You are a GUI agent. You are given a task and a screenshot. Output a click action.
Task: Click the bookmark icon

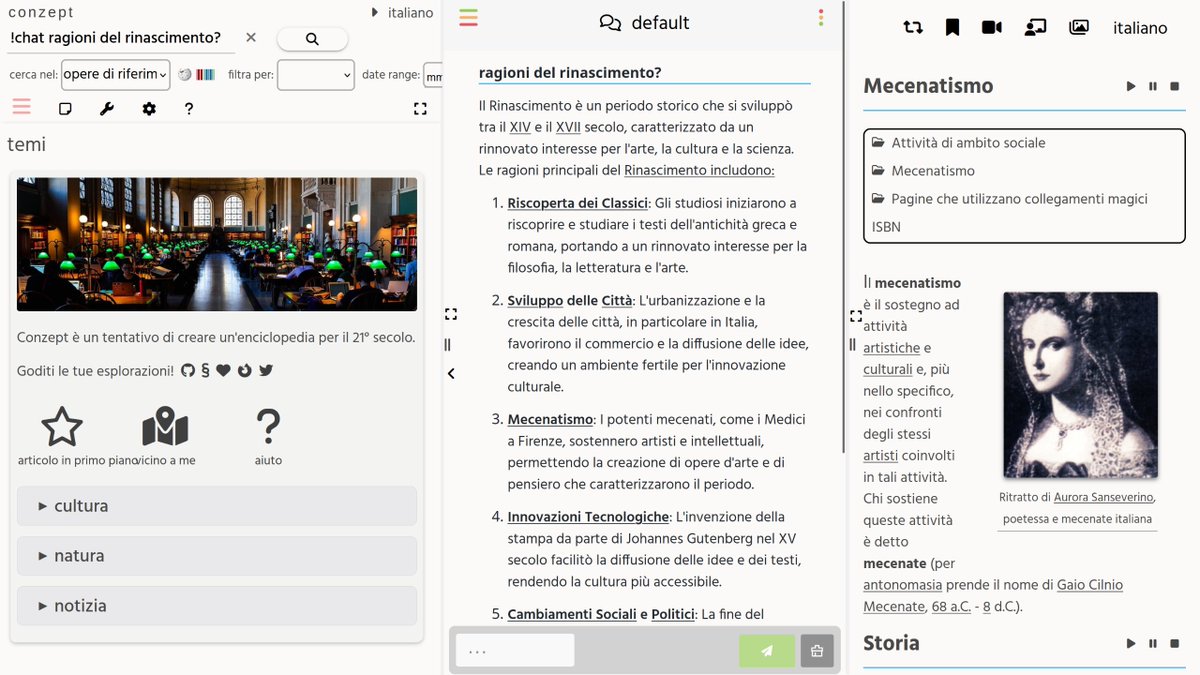(952, 28)
